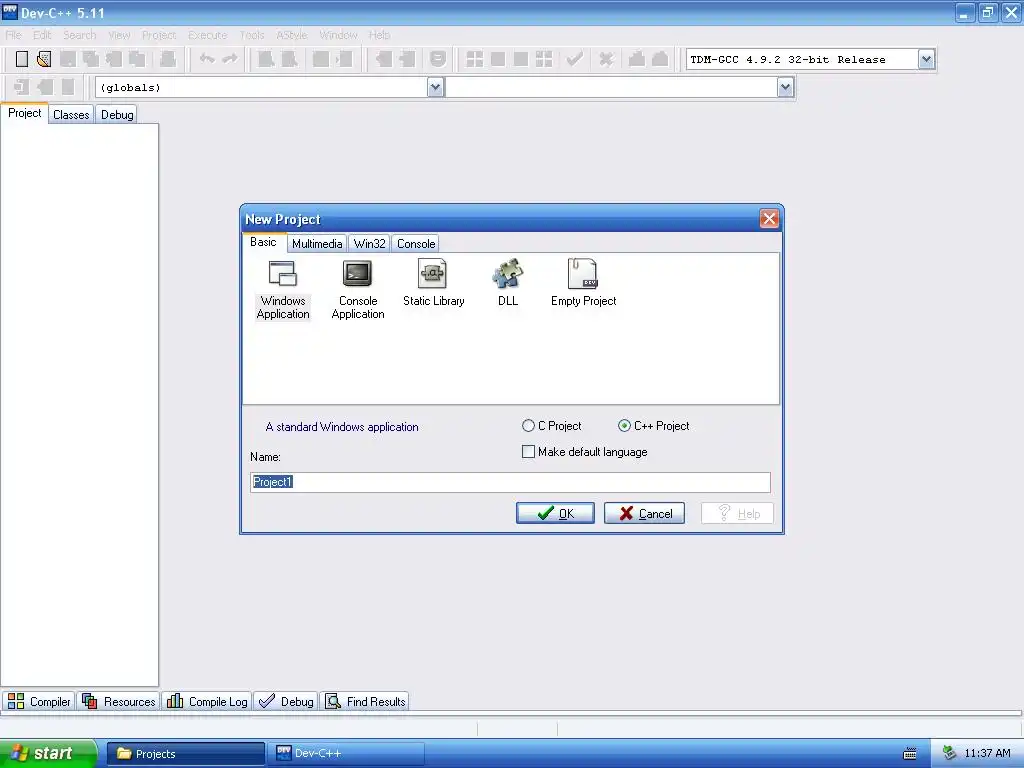Open the Execute menu

(208, 35)
